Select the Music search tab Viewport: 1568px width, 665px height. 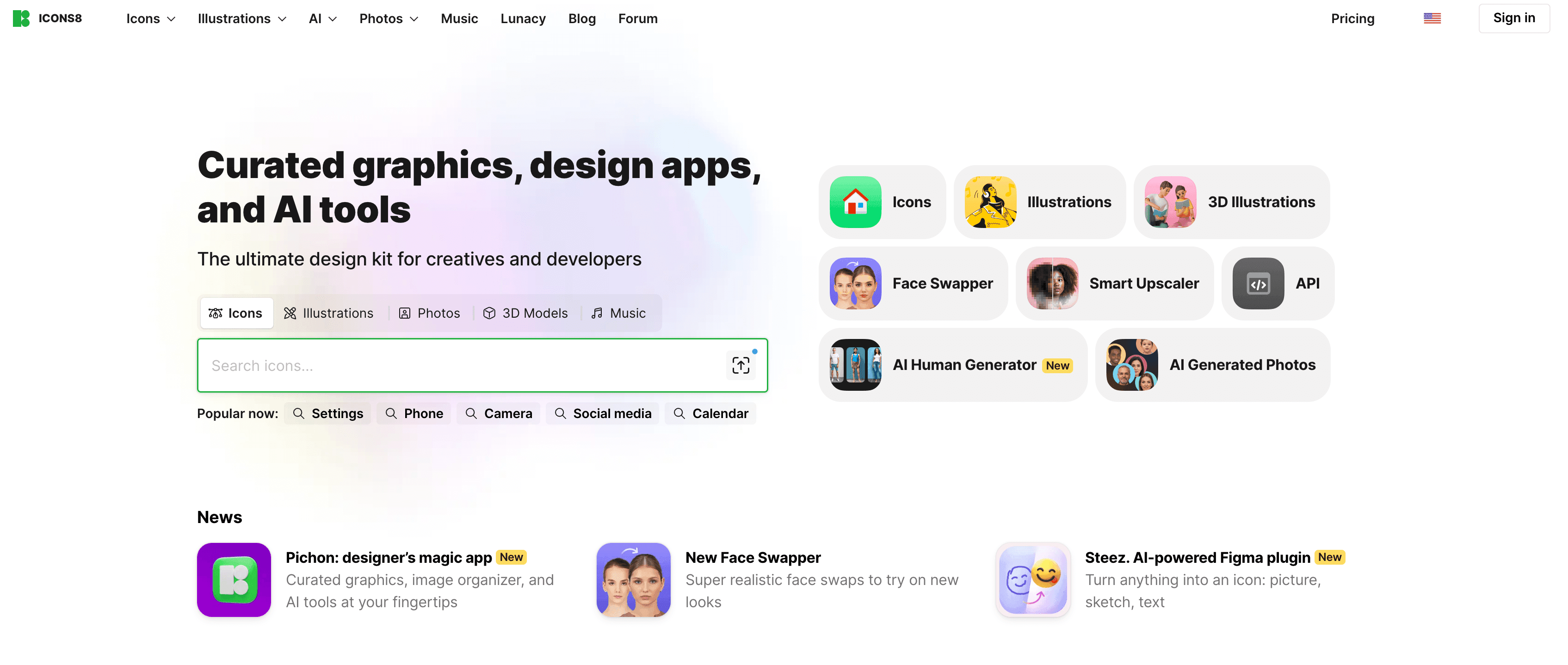(x=618, y=314)
